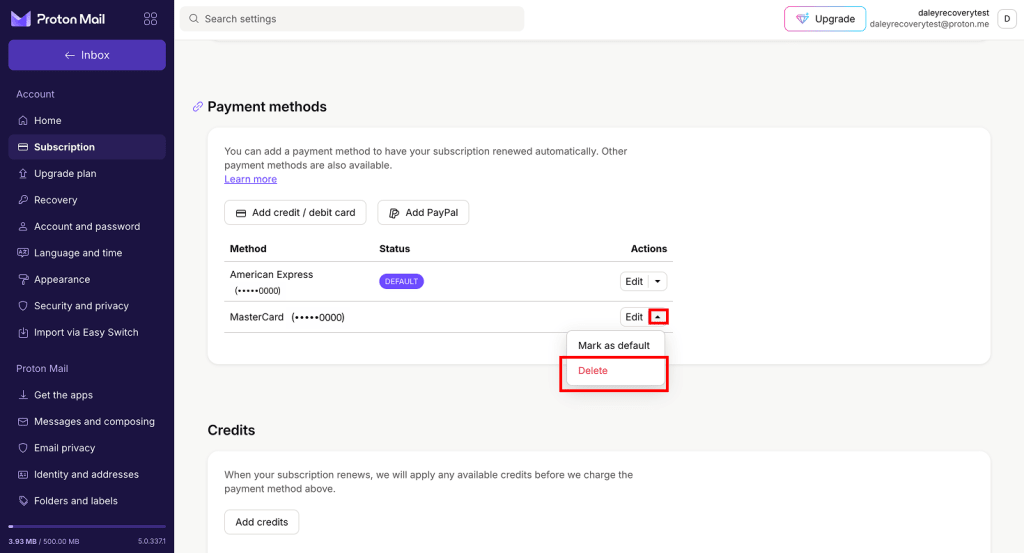Click the storage usage progress bar
This screenshot has width=1024, height=553.
coord(87,526)
